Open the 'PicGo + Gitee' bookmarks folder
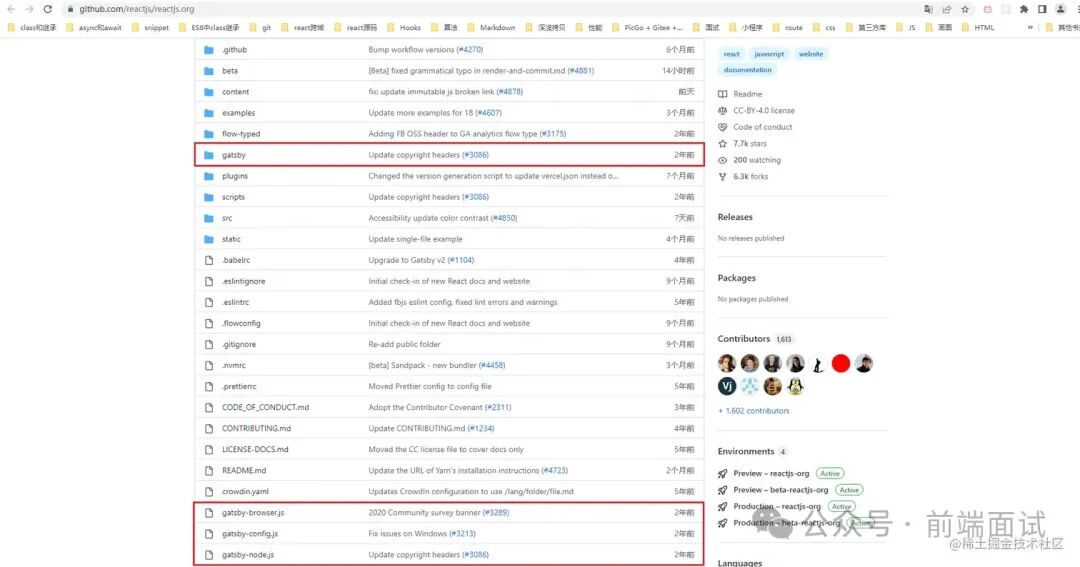 pyautogui.click(x=647, y=28)
